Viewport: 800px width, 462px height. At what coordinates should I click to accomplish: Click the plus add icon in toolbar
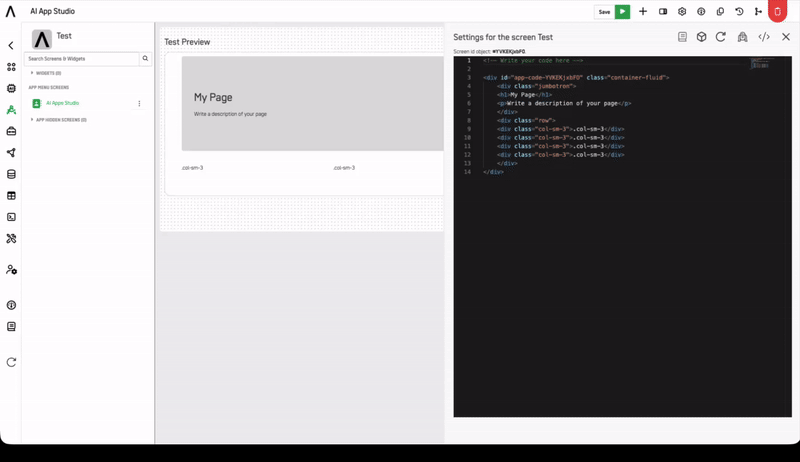pyautogui.click(x=643, y=11)
